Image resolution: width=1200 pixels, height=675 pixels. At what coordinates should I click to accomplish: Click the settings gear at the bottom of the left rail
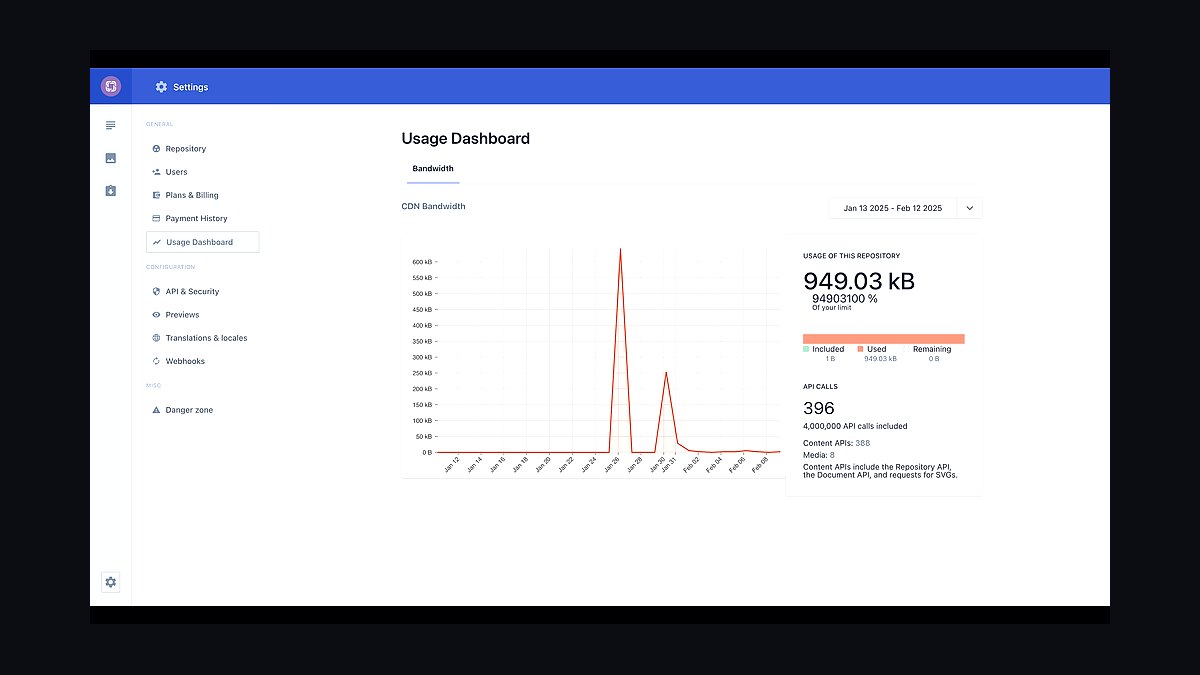coord(110,582)
